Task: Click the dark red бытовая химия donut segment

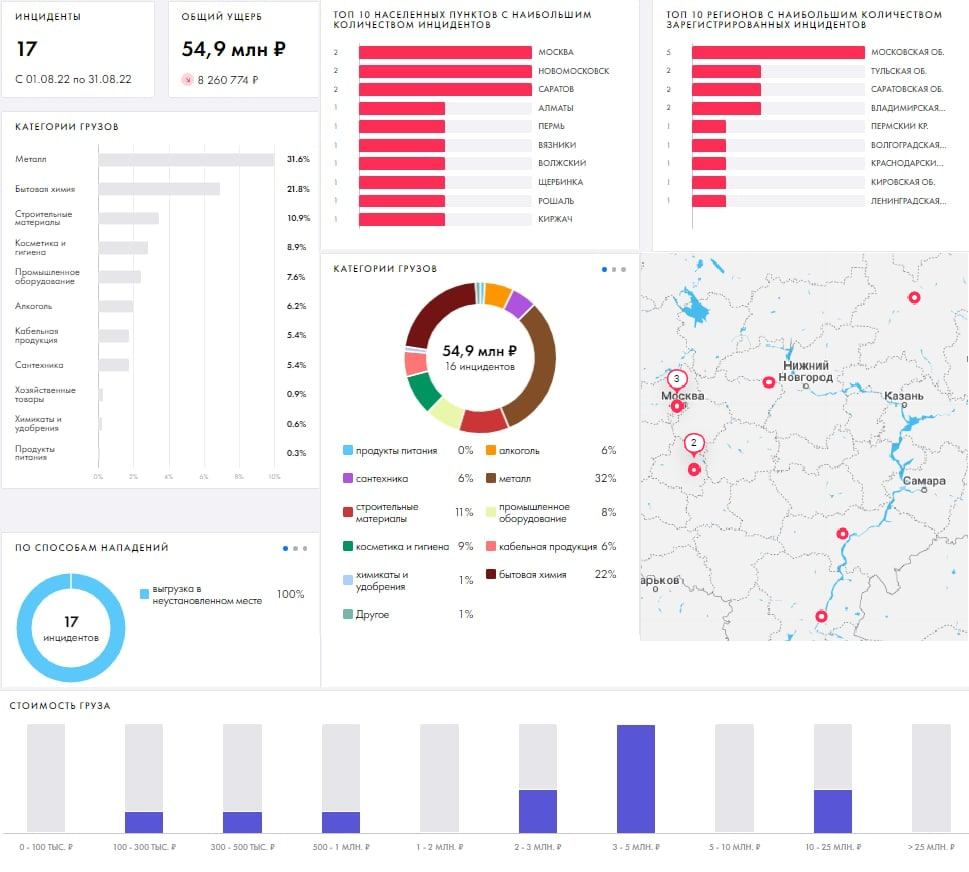Action: point(433,312)
